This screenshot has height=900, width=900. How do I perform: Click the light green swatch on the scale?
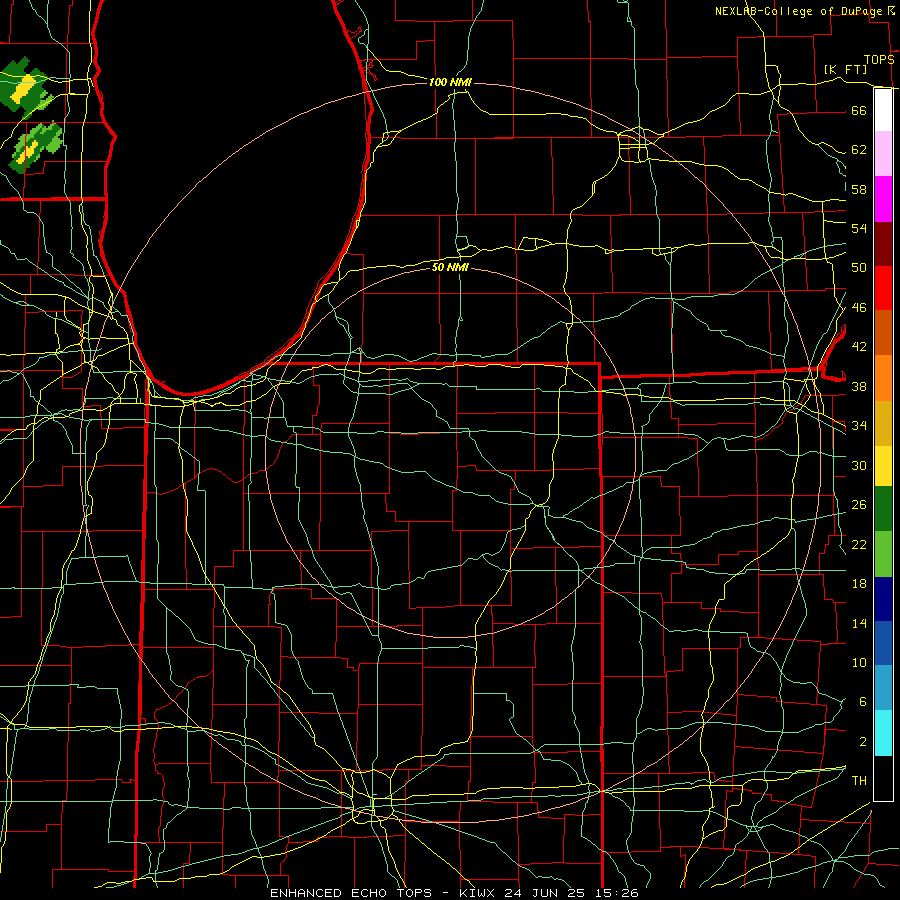(x=883, y=554)
